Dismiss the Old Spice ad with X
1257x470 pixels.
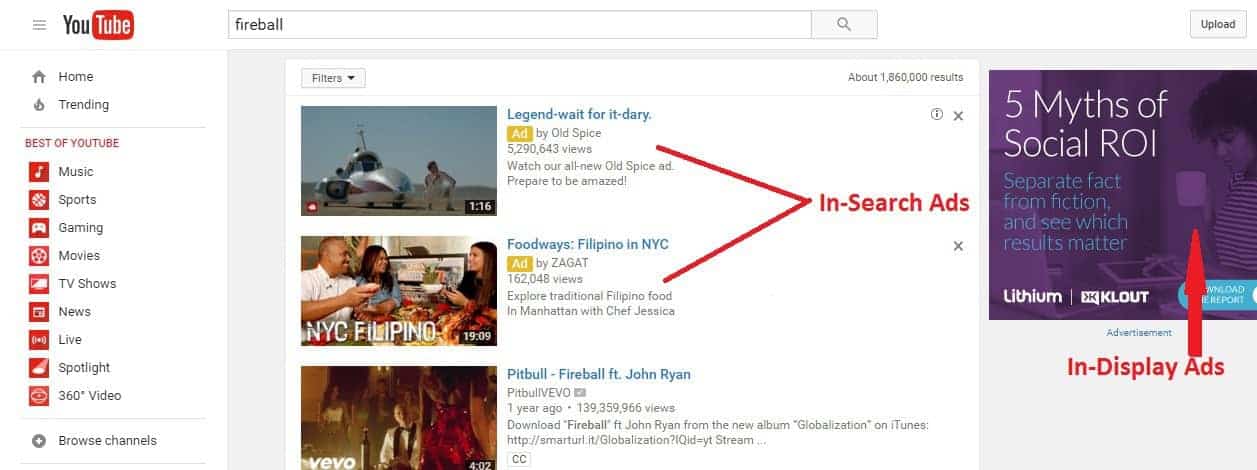(958, 116)
